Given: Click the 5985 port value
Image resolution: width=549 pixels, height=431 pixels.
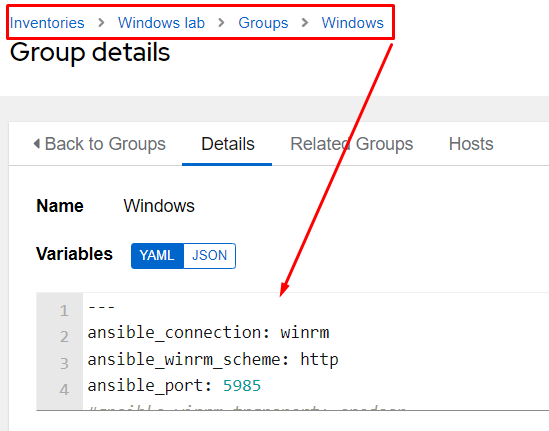Looking at the screenshot, I should point(242,386).
